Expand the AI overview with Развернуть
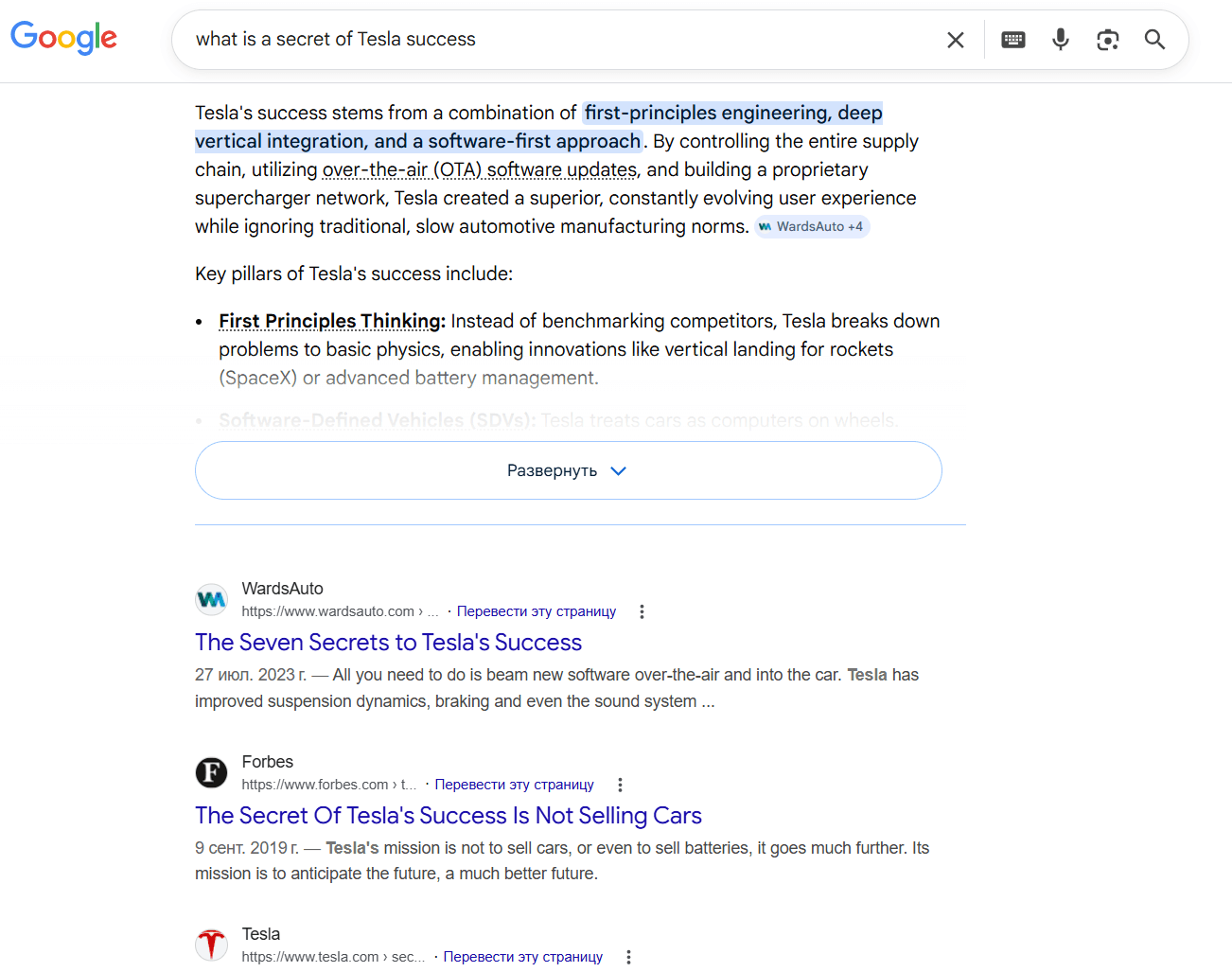This screenshot has width=1232, height=972. [x=568, y=470]
